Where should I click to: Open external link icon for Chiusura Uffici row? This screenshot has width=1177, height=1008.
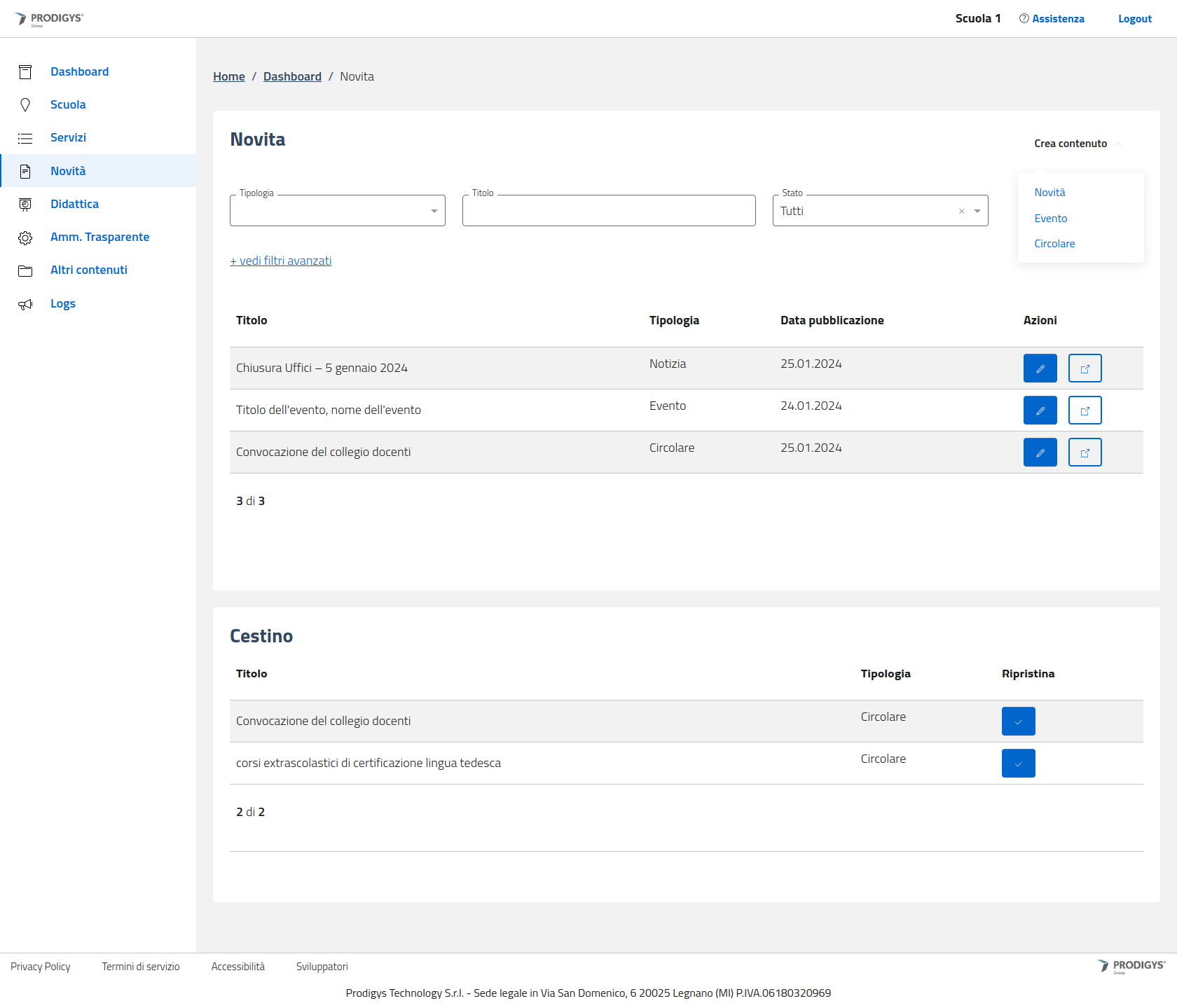point(1085,368)
